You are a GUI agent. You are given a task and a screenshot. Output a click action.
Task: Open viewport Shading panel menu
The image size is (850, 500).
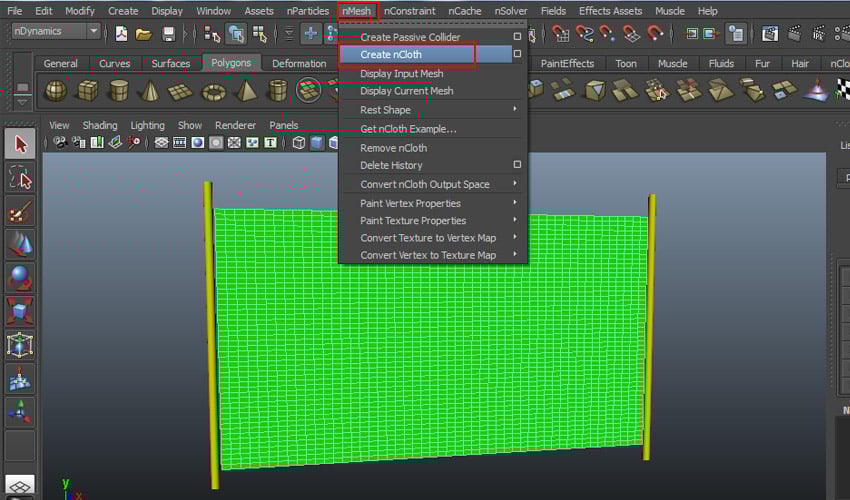point(100,125)
